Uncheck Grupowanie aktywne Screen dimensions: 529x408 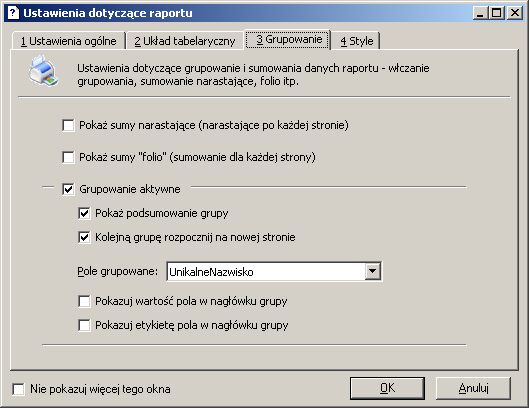[68, 189]
